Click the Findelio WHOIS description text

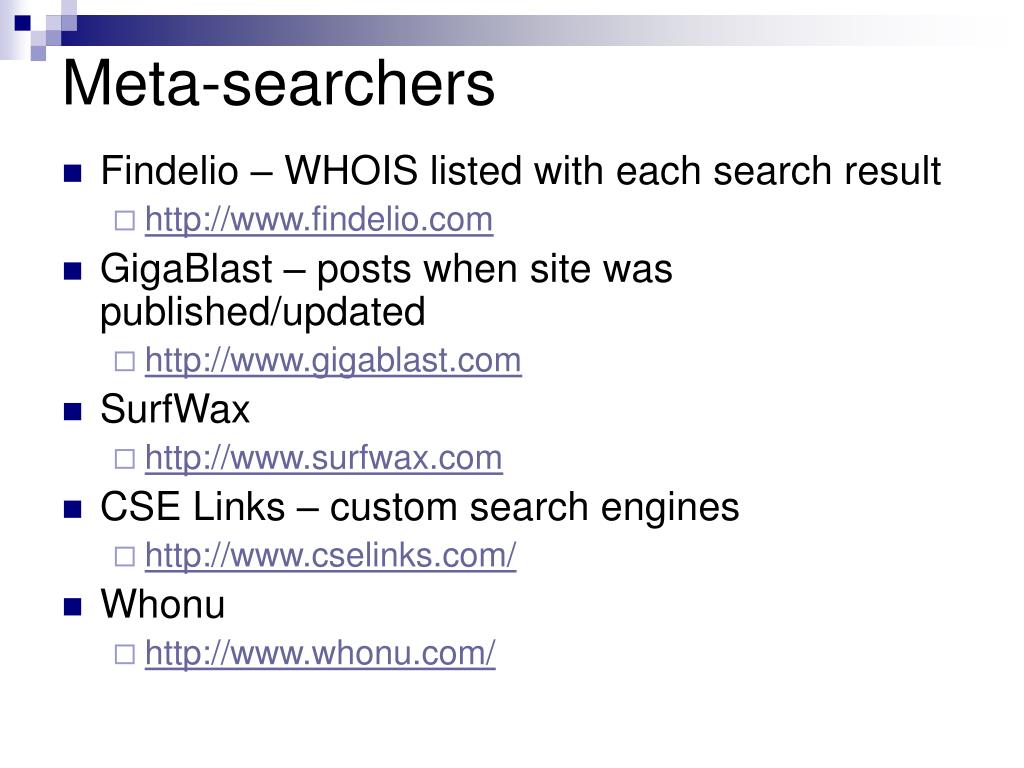tap(520, 171)
